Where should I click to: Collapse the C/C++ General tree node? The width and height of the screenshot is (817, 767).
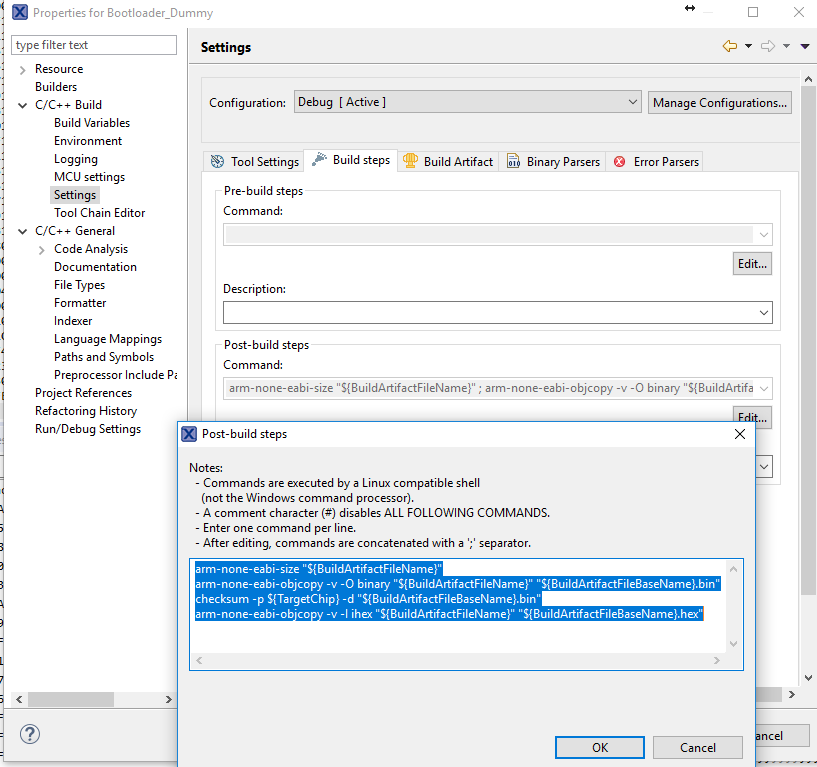click(x=22, y=231)
